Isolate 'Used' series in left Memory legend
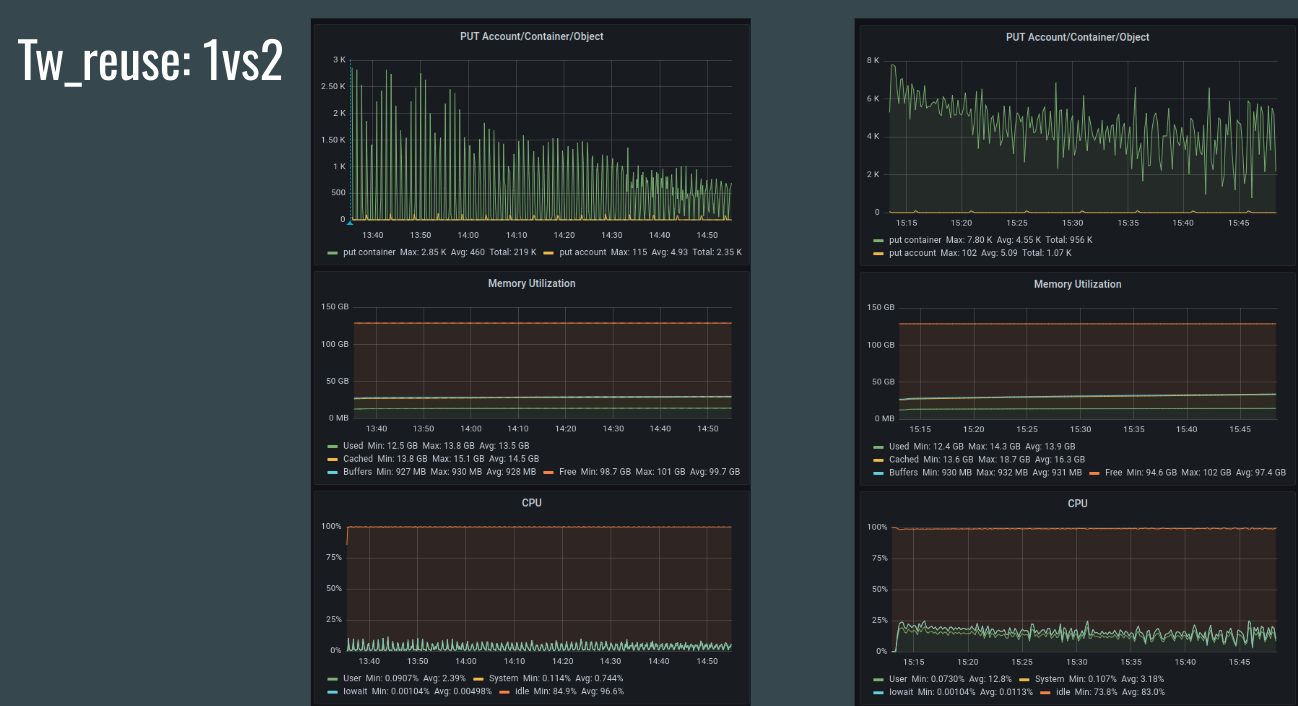 coord(353,445)
